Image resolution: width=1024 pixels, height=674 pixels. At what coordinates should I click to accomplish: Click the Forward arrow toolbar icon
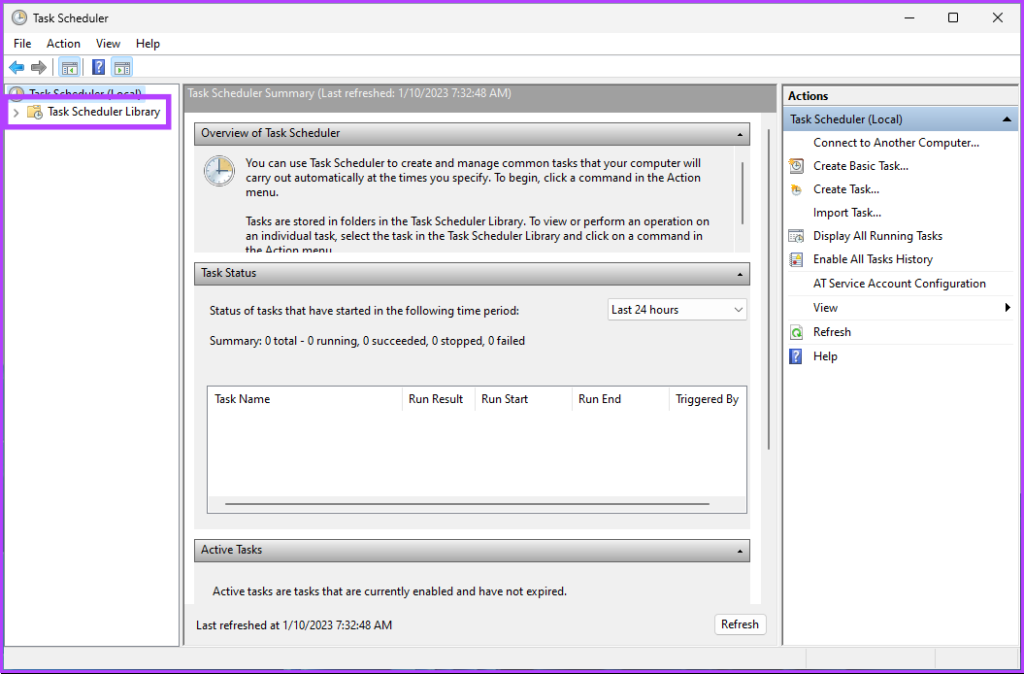(x=38, y=67)
